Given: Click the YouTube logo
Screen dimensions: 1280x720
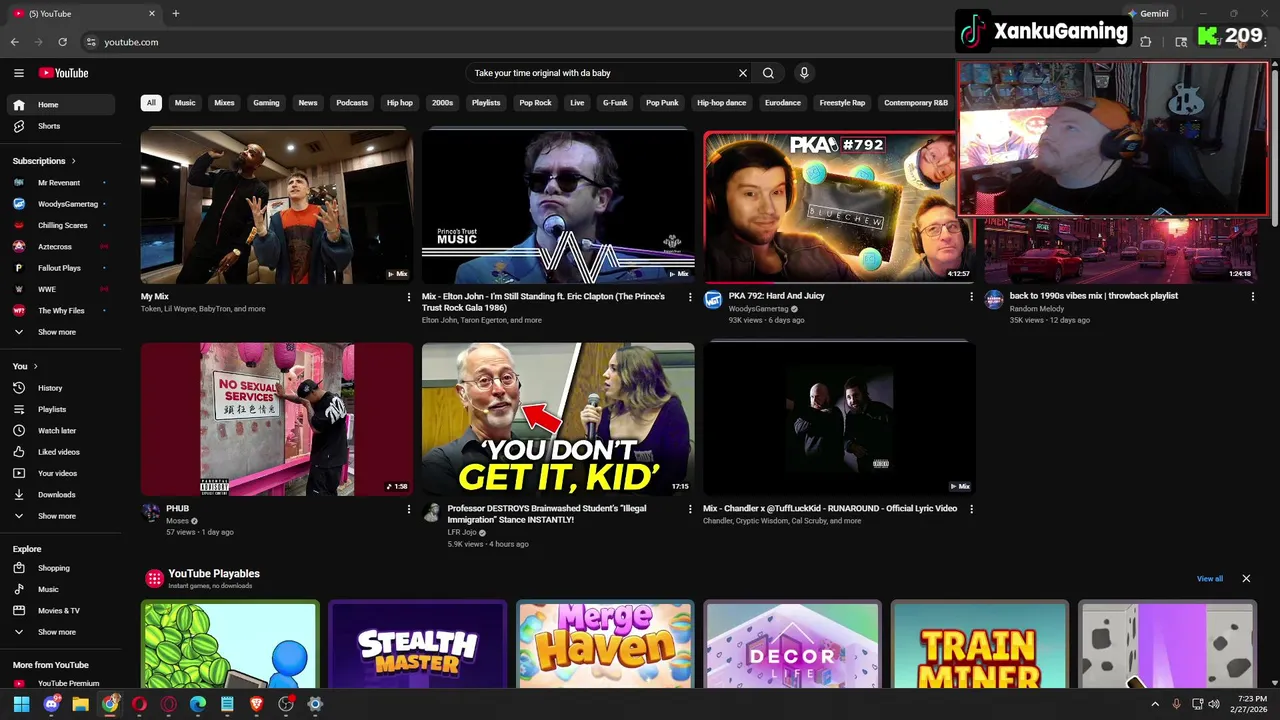Looking at the screenshot, I should [63, 73].
